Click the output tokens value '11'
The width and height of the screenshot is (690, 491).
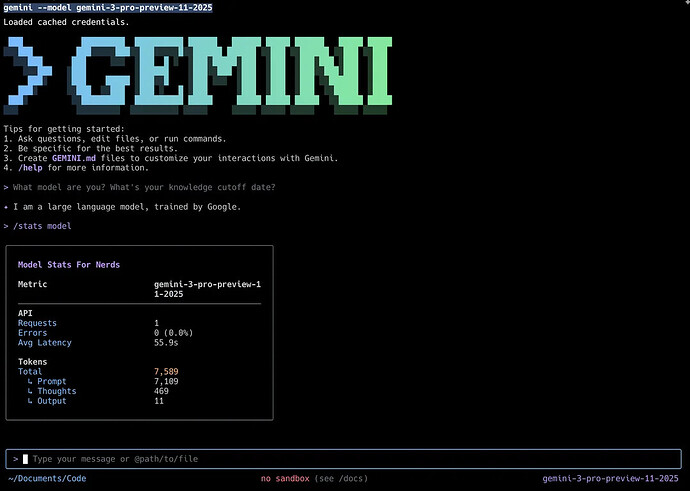[x=159, y=401]
